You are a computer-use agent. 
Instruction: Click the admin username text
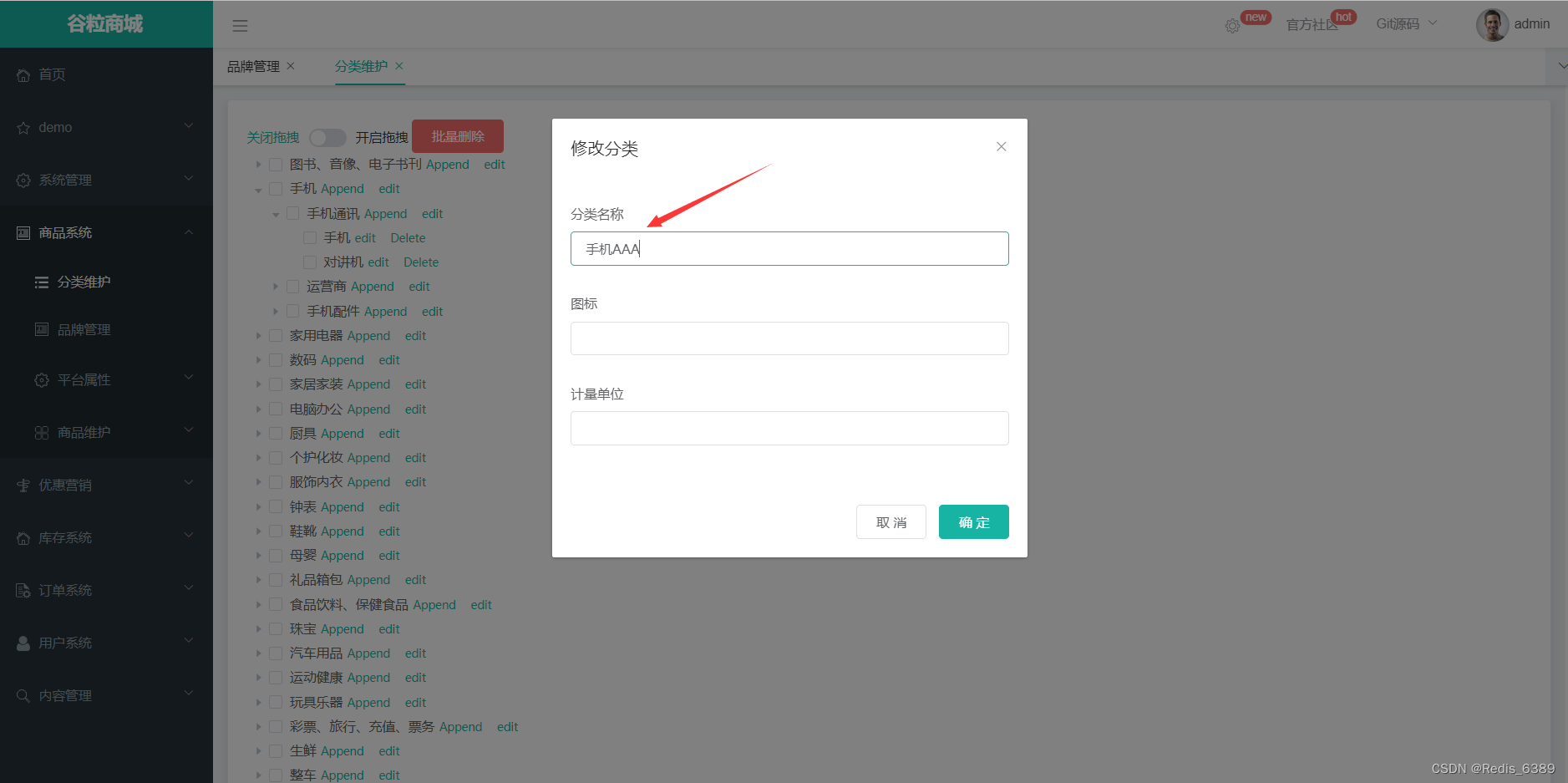click(x=1532, y=24)
